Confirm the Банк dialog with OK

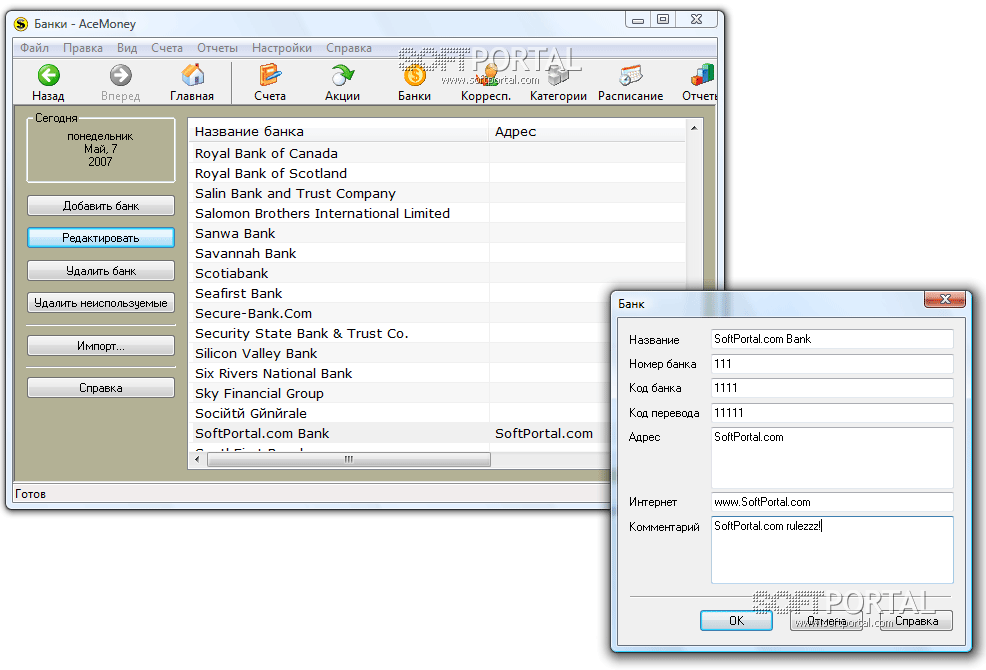pyautogui.click(x=736, y=620)
